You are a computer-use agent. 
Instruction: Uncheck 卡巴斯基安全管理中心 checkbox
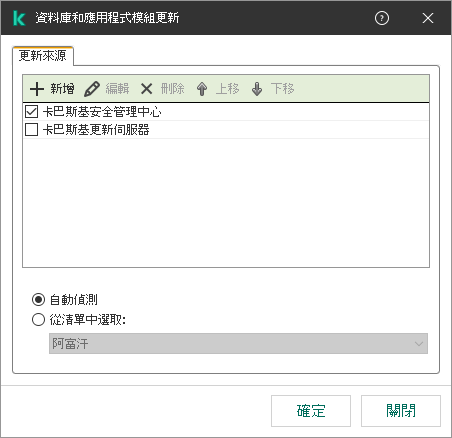click(x=31, y=111)
